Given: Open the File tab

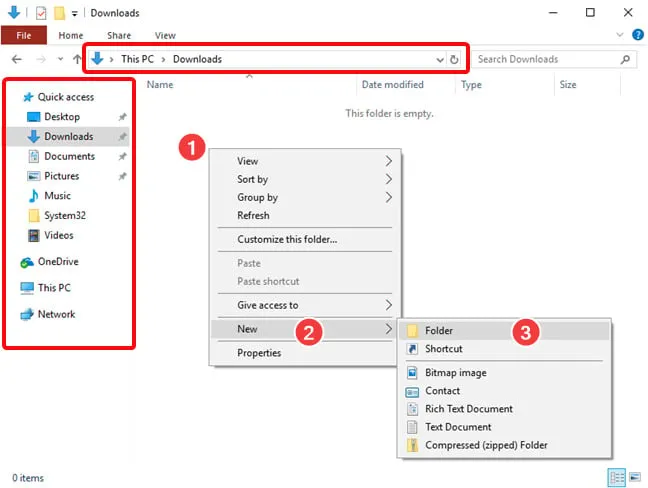Looking at the screenshot, I should (23, 35).
